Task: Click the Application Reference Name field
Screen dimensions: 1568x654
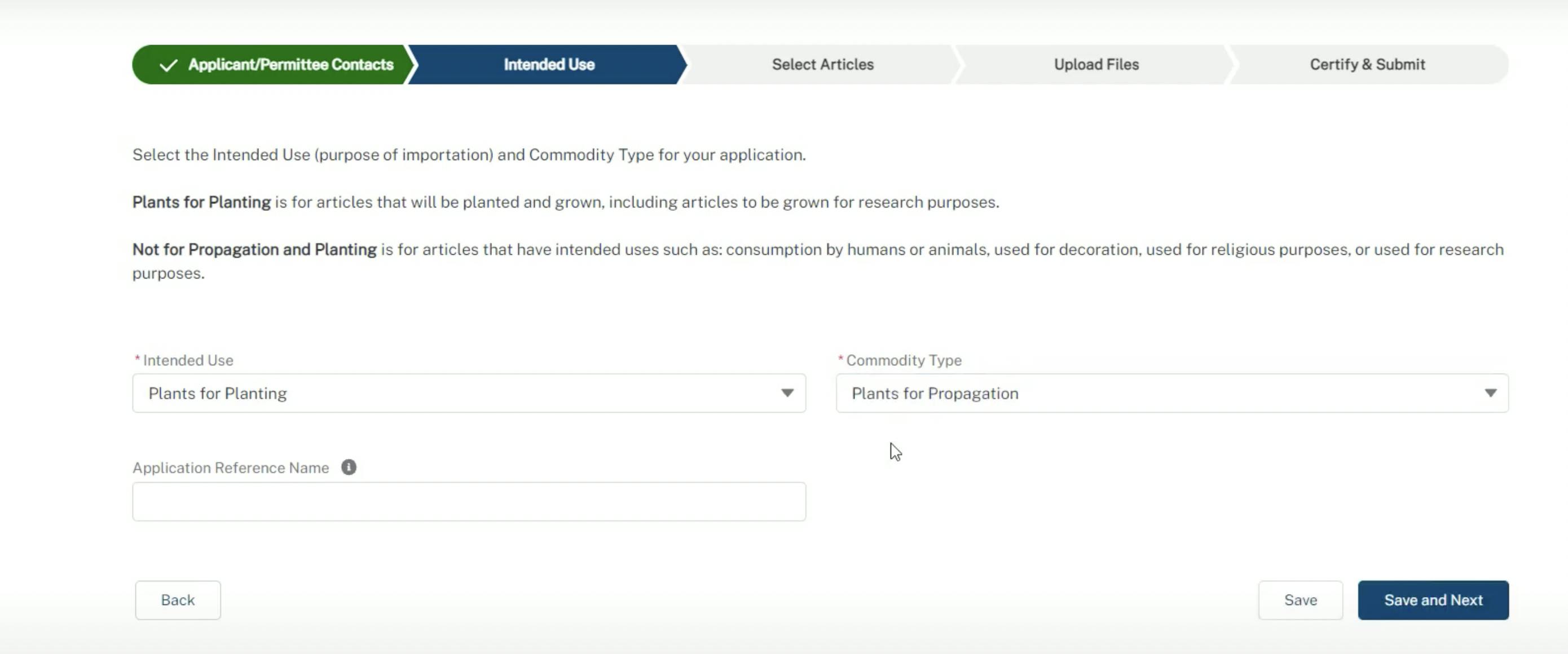Action: 469,501
